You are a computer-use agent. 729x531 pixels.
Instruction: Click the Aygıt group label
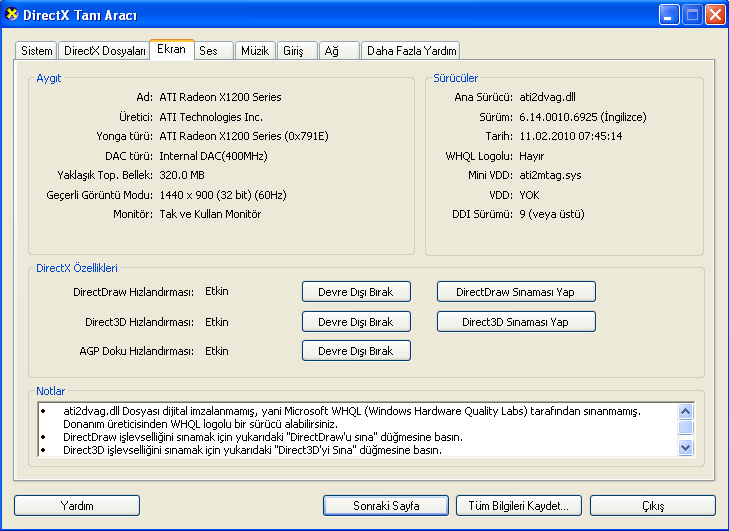pos(49,78)
